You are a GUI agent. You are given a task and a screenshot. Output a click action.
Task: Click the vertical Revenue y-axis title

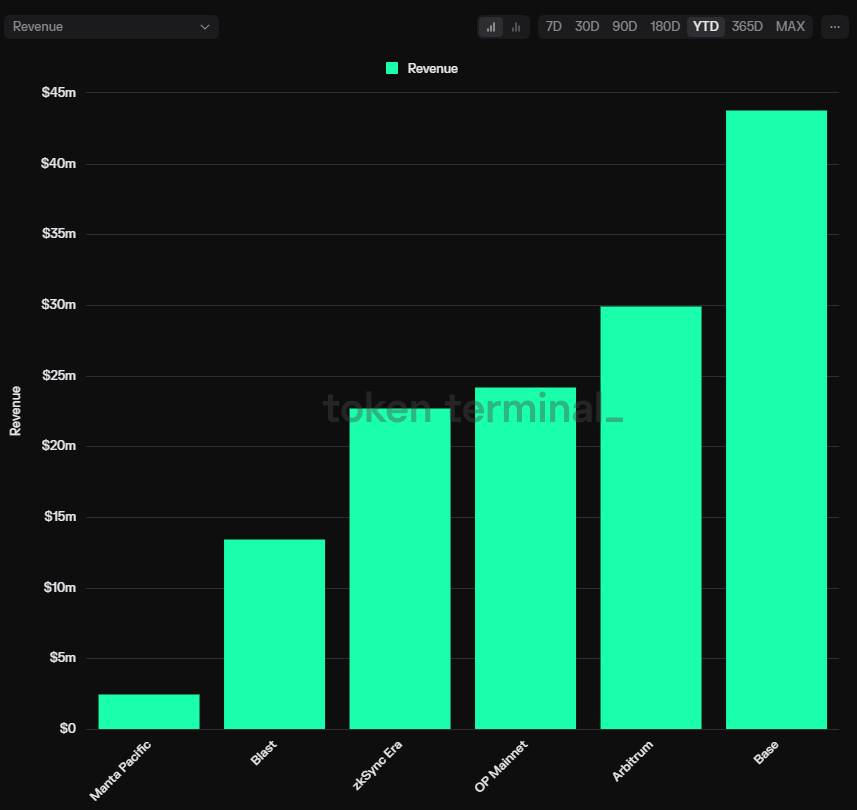tap(15, 410)
